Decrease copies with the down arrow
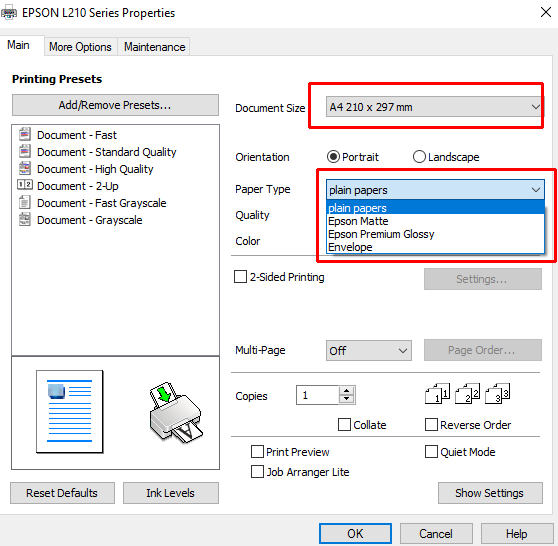 [346, 399]
